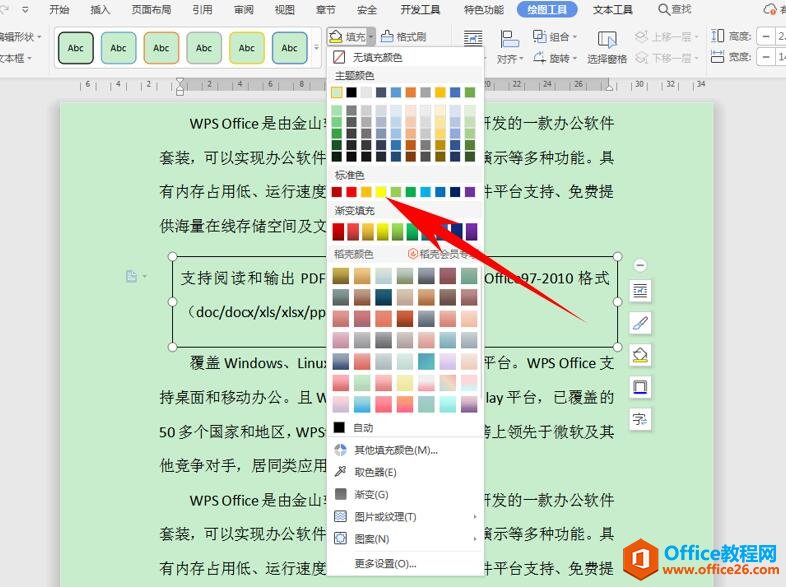
Task: Click 下移一层 send backward
Action: tap(667, 59)
